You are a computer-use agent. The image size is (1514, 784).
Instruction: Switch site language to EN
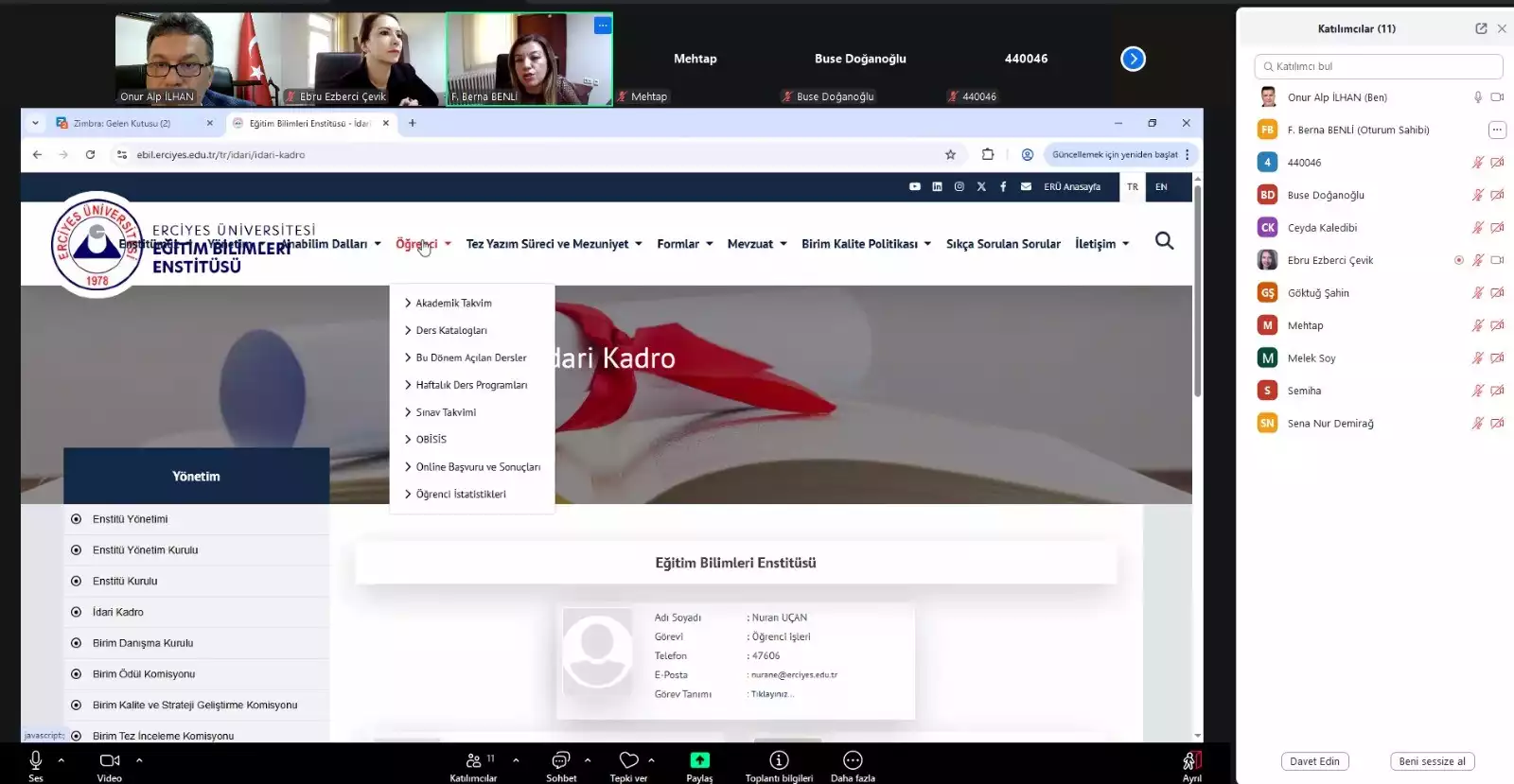pos(1161,186)
